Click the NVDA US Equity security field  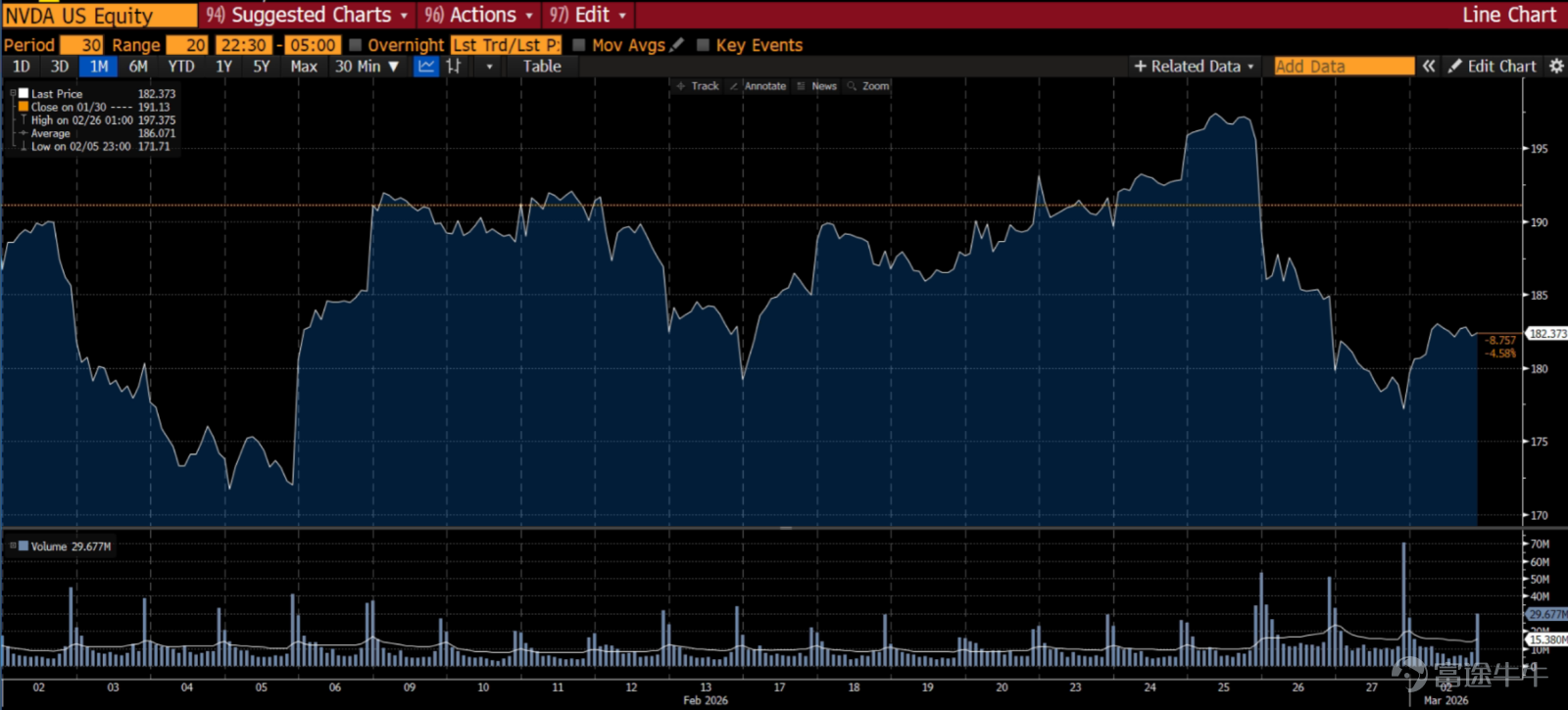(100, 16)
